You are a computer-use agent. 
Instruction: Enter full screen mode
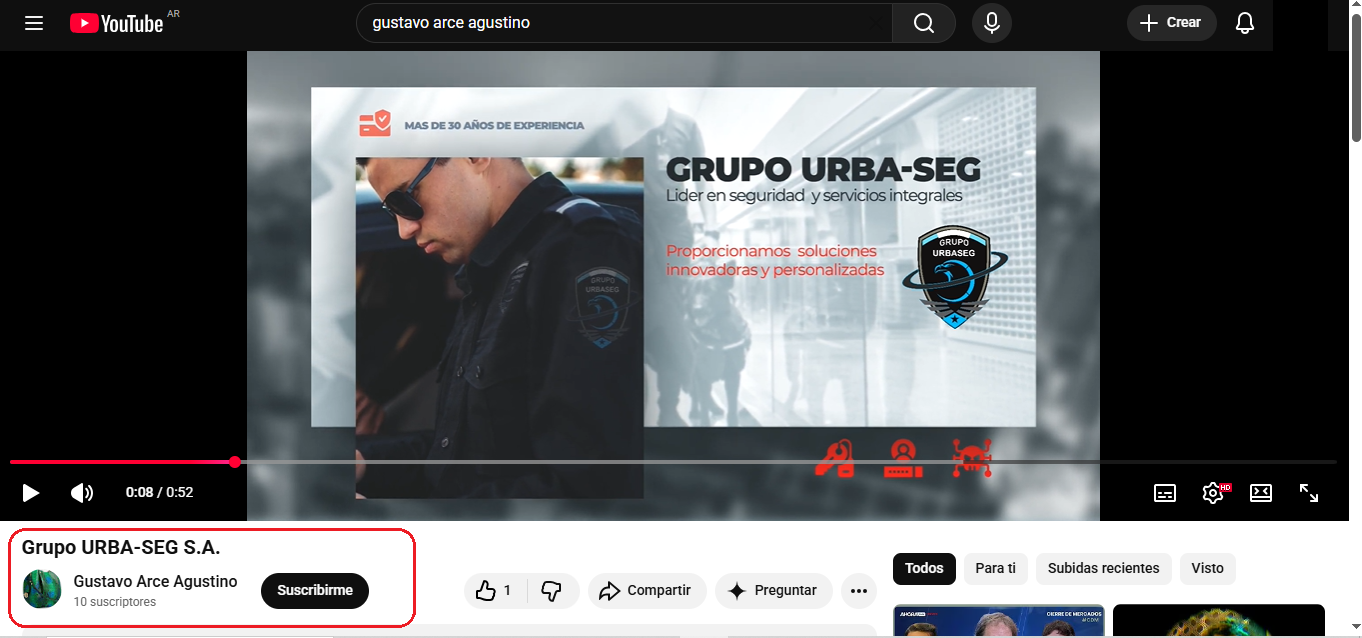click(1309, 492)
